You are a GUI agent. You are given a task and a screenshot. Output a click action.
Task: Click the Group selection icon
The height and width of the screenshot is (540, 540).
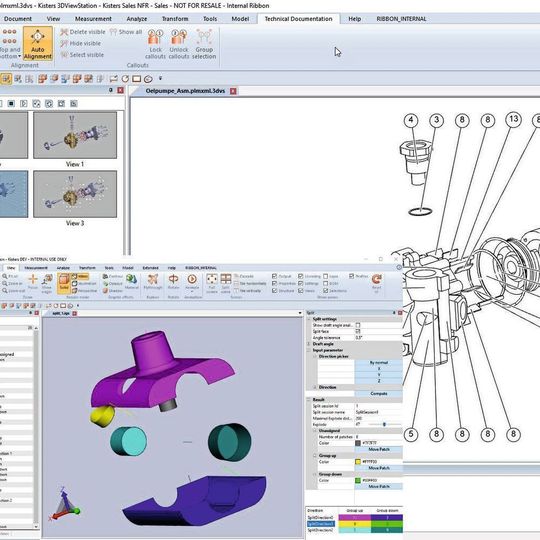pos(204,37)
